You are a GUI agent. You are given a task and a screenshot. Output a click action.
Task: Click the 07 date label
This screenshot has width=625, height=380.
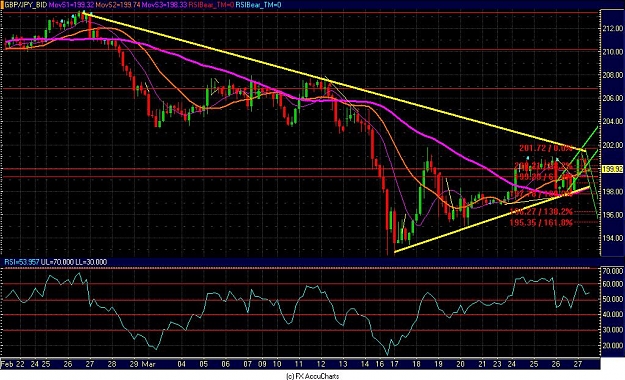coord(248,364)
